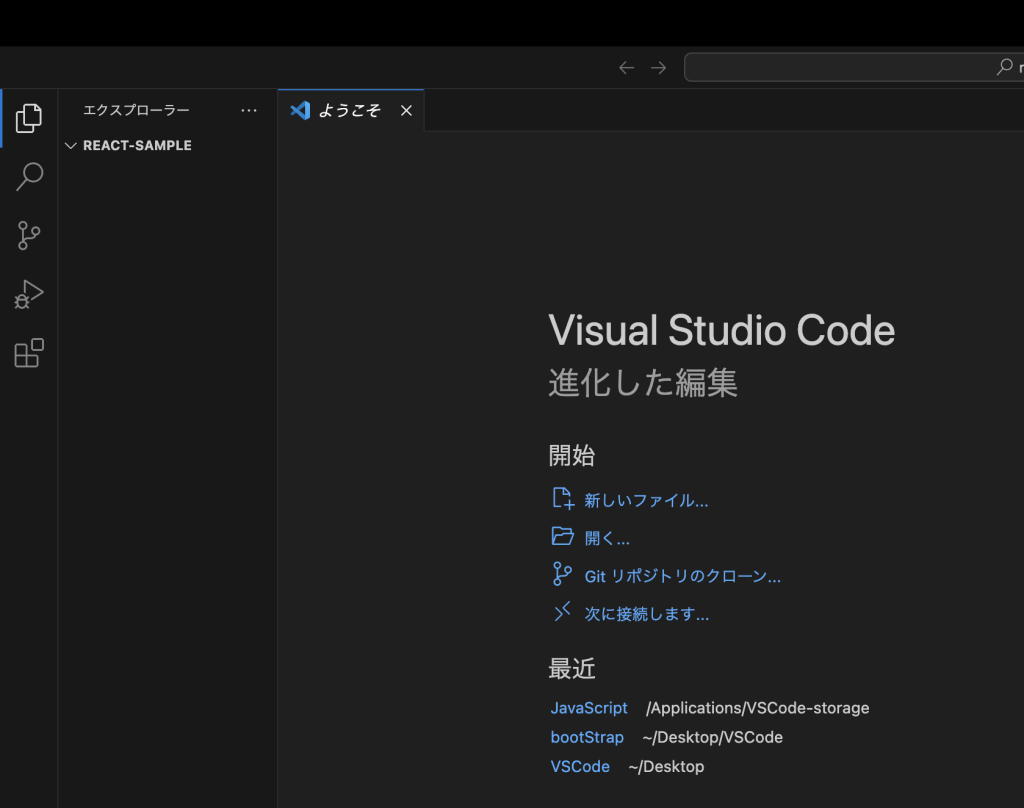
Task: Open recent JavaScript folder
Action: [589, 708]
